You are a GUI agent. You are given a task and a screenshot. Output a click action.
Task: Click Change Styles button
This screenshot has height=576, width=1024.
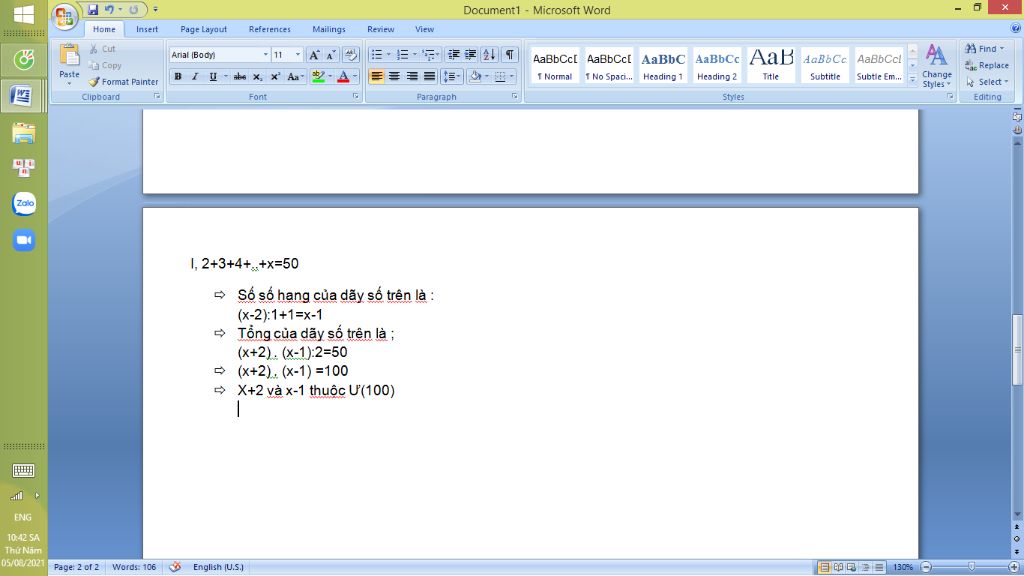coord(936,66)
